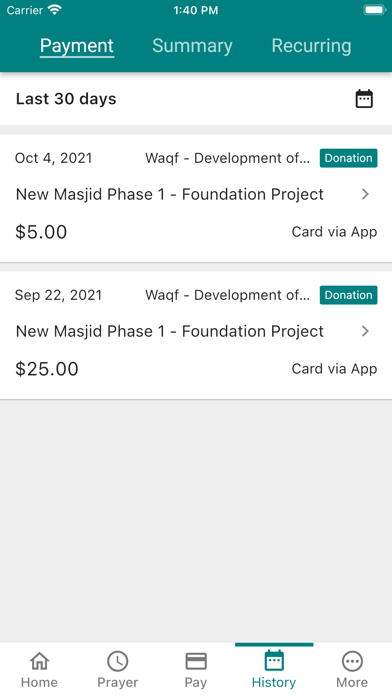The width and height of the screenshot is (392, 696).
Task: Tap the Donation badge on Oct 4 entry
Action: coord(348,158)
